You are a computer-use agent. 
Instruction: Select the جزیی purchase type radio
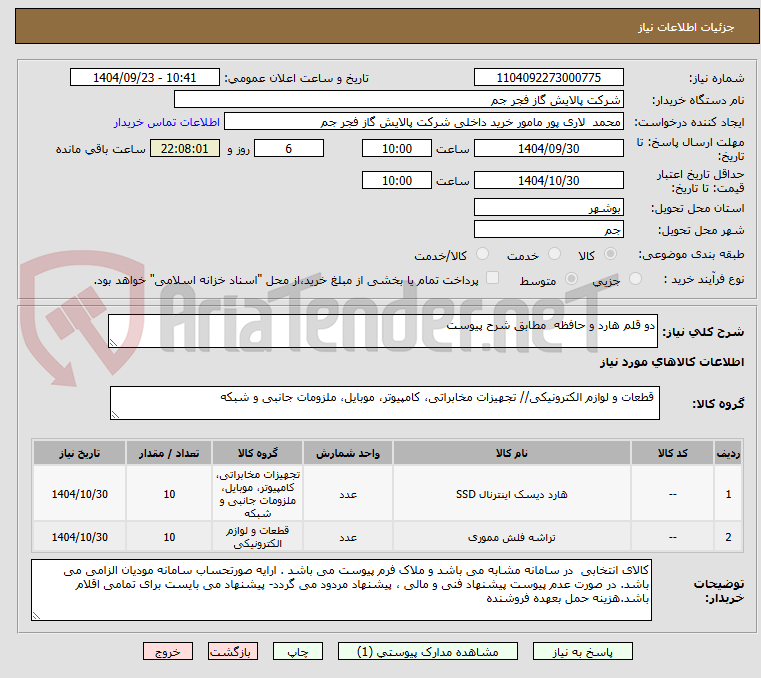[x=635, y=279]
